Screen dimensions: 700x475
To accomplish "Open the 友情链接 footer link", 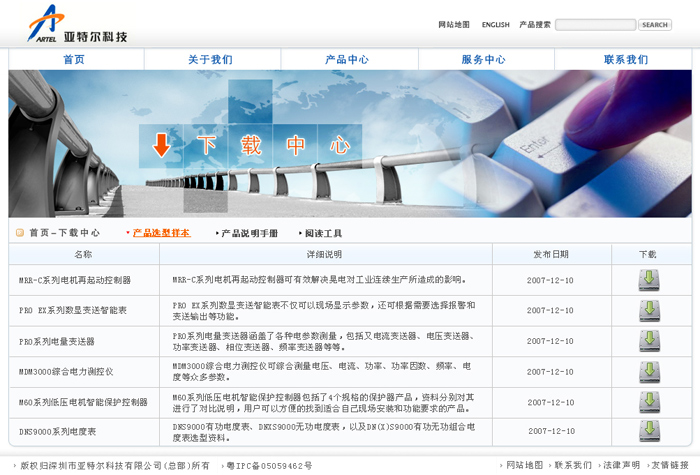I will (x=670, y=465).
